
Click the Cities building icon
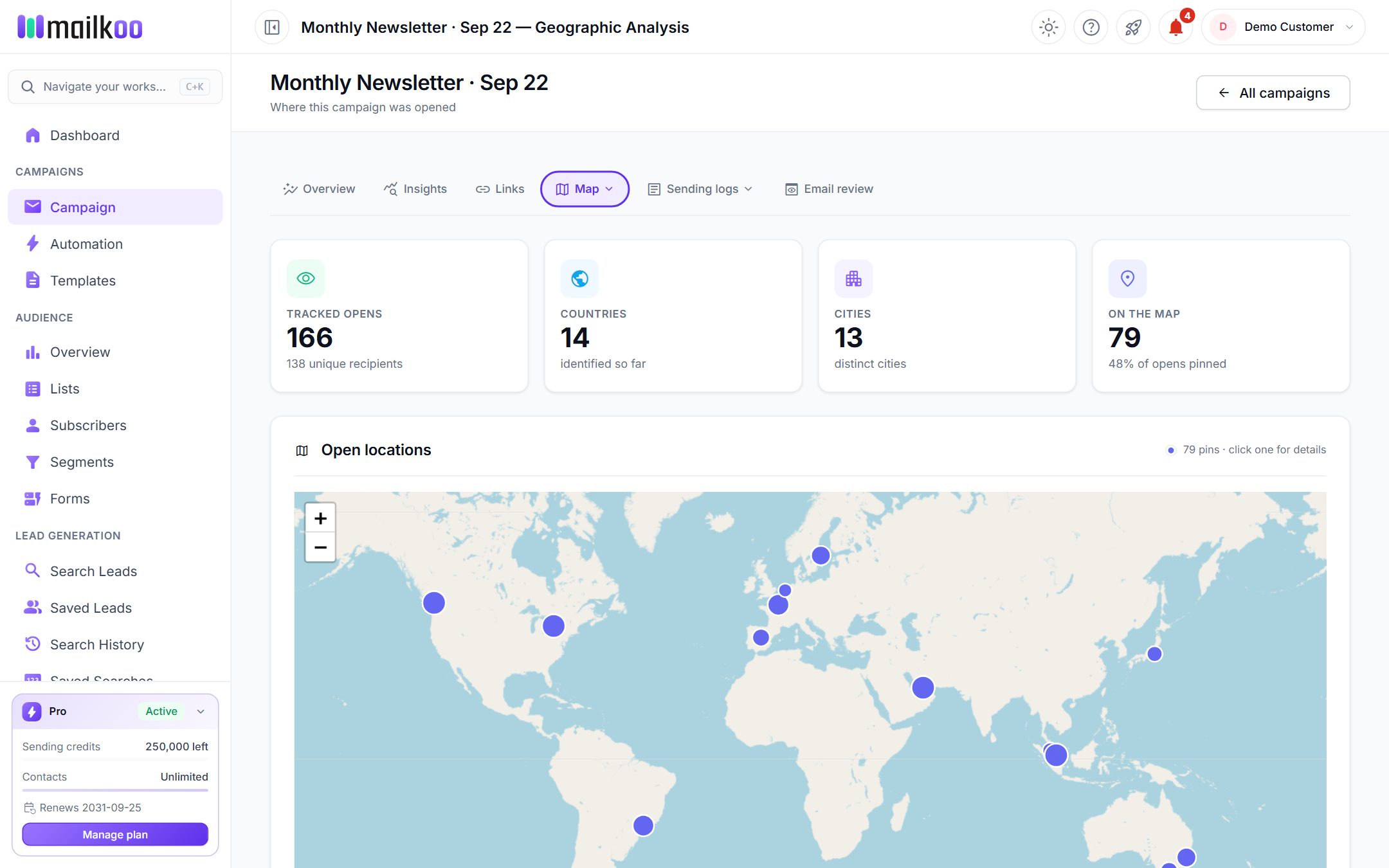(x=853, y=278)
